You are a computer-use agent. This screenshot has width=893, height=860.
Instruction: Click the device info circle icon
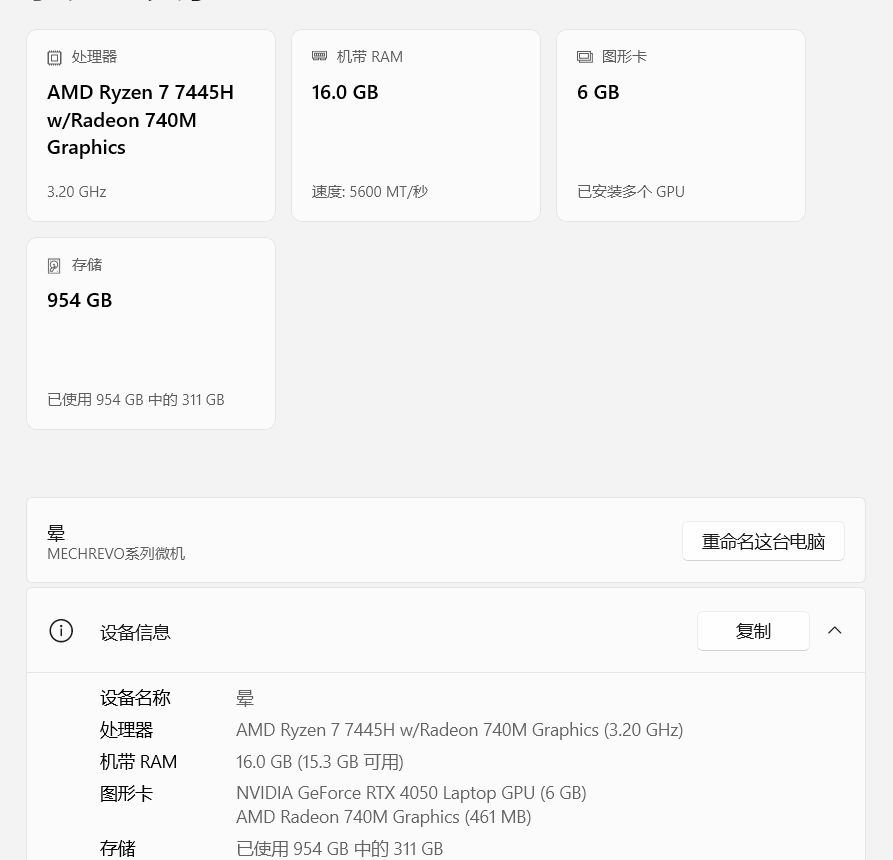61,630
